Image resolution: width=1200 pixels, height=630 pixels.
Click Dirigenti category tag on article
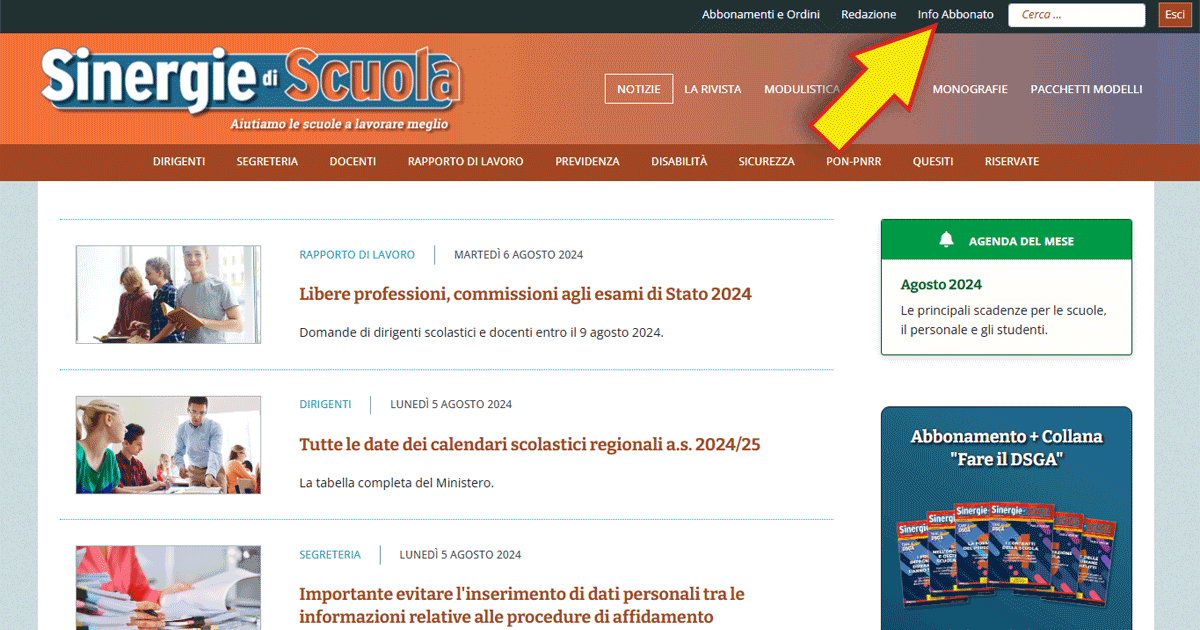(x=325, y=405)
